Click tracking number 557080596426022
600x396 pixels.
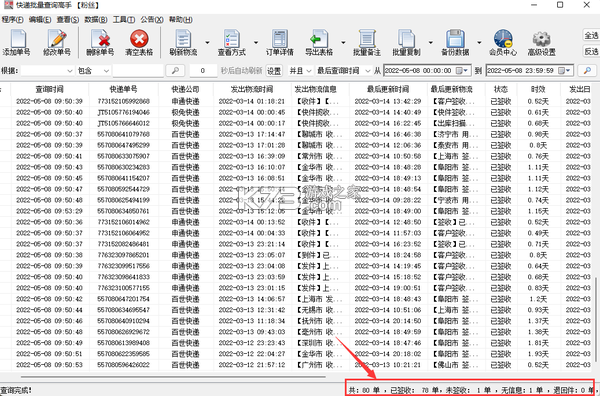(123, 365)
